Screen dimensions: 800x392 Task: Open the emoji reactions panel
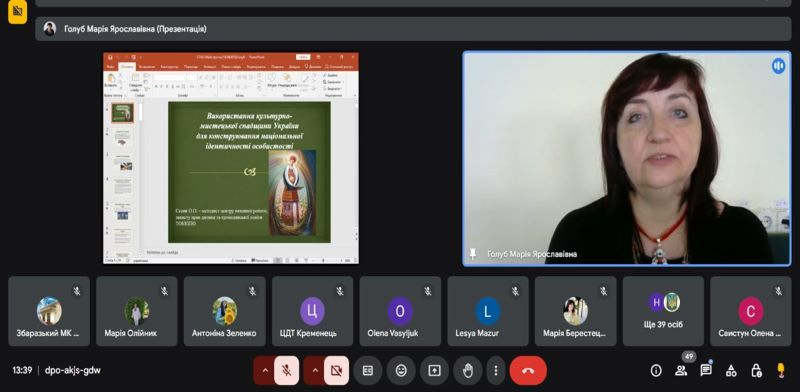401,371
